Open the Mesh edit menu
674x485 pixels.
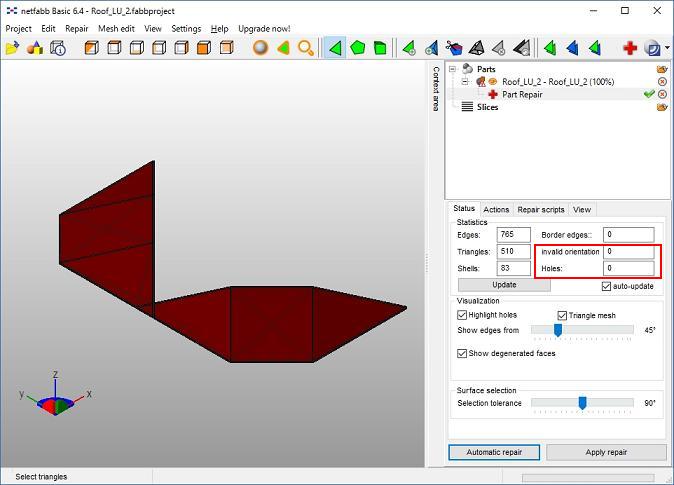(x=116, y=29)
